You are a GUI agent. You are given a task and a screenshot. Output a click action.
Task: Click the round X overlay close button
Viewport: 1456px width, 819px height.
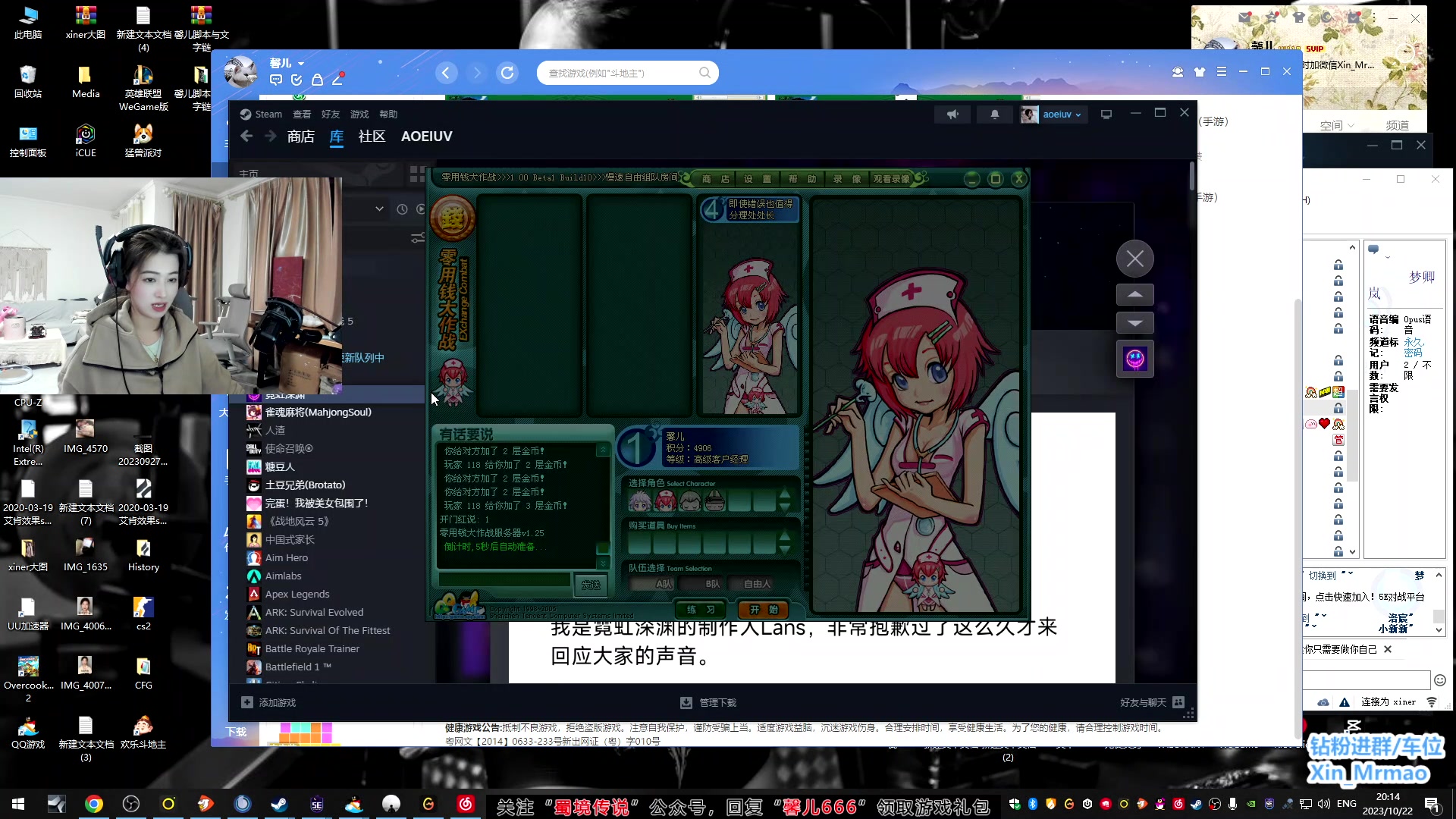pyautogui.click(x=1135, y=259)
